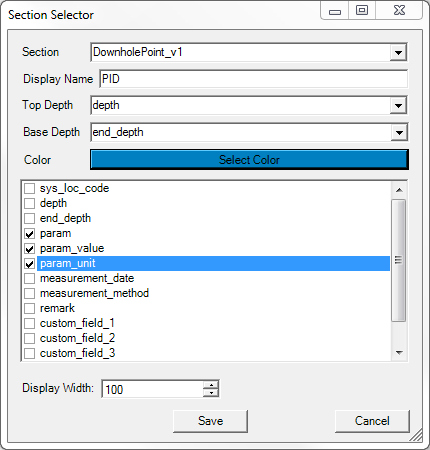Click the DownholePoint_v1 section value
430x450 pixels.
(x=138, y=52)
